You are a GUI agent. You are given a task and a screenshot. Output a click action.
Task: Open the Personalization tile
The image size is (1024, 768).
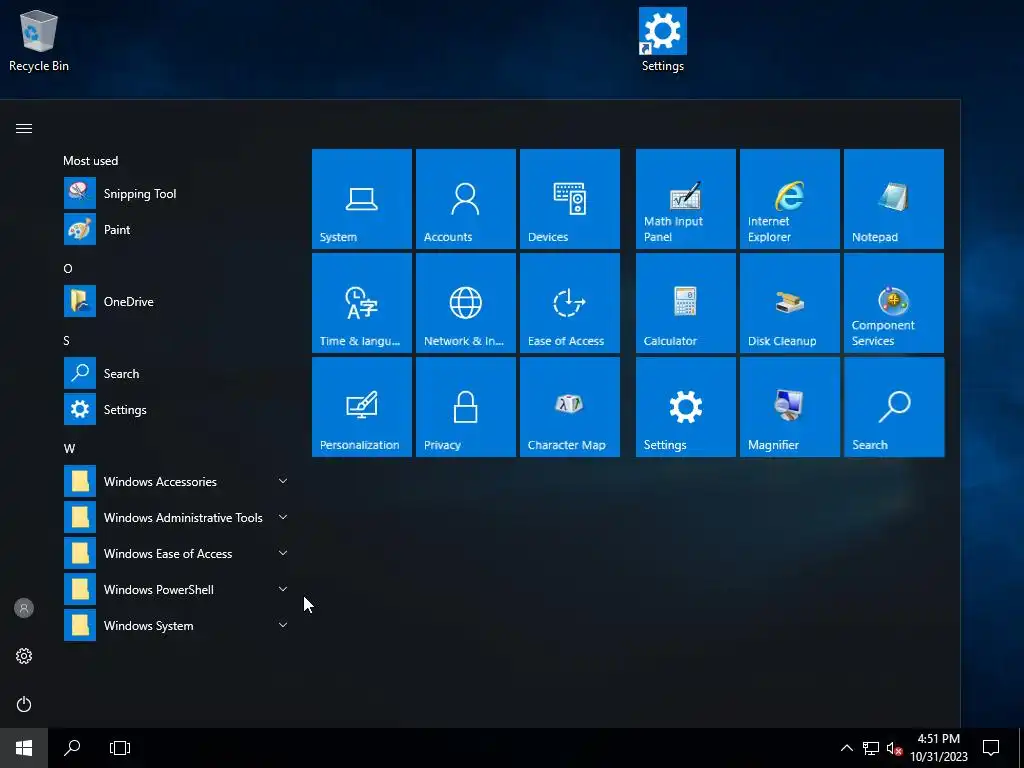point(362,406)
